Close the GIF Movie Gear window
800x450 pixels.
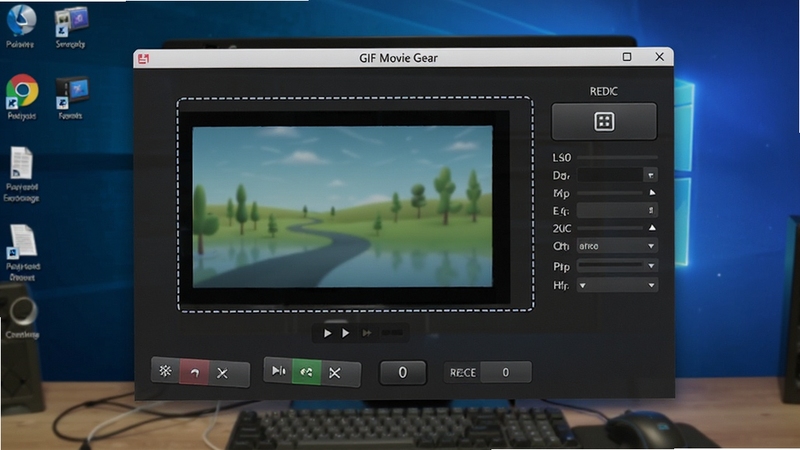click(660, 57)
